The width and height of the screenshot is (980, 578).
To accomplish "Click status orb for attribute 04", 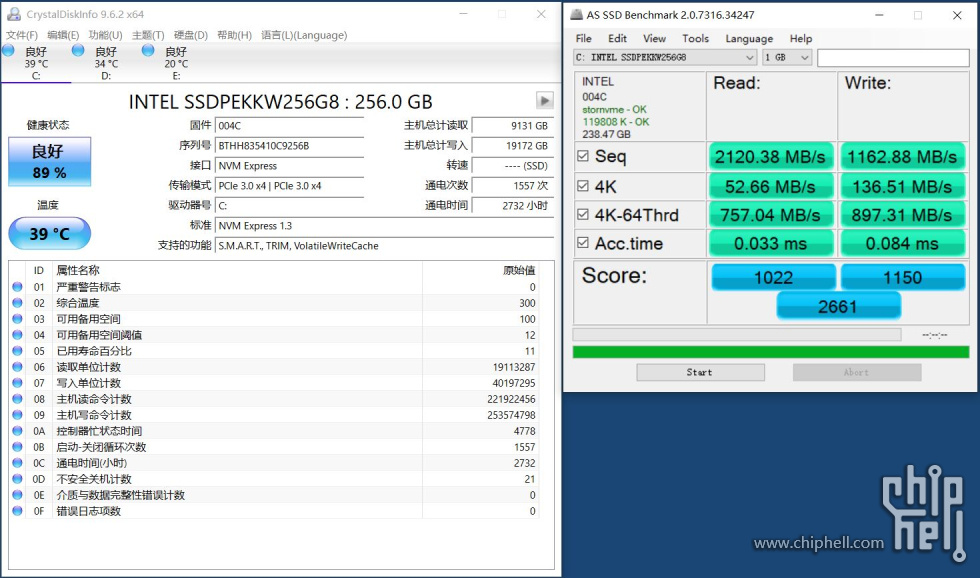I will coord(18,335).
